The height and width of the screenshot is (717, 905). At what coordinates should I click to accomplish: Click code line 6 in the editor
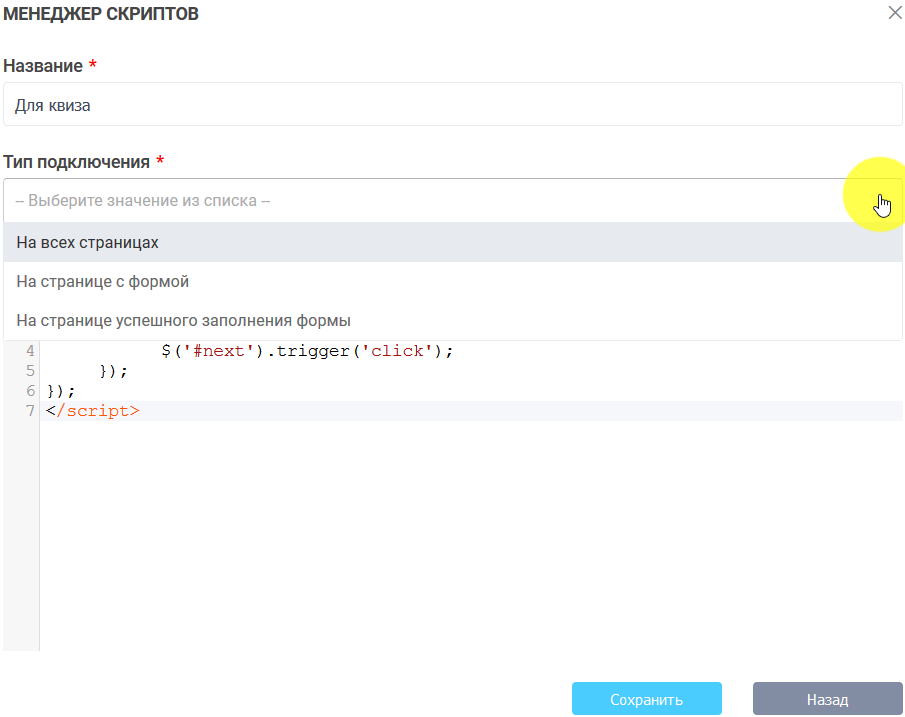pos(61,391)
